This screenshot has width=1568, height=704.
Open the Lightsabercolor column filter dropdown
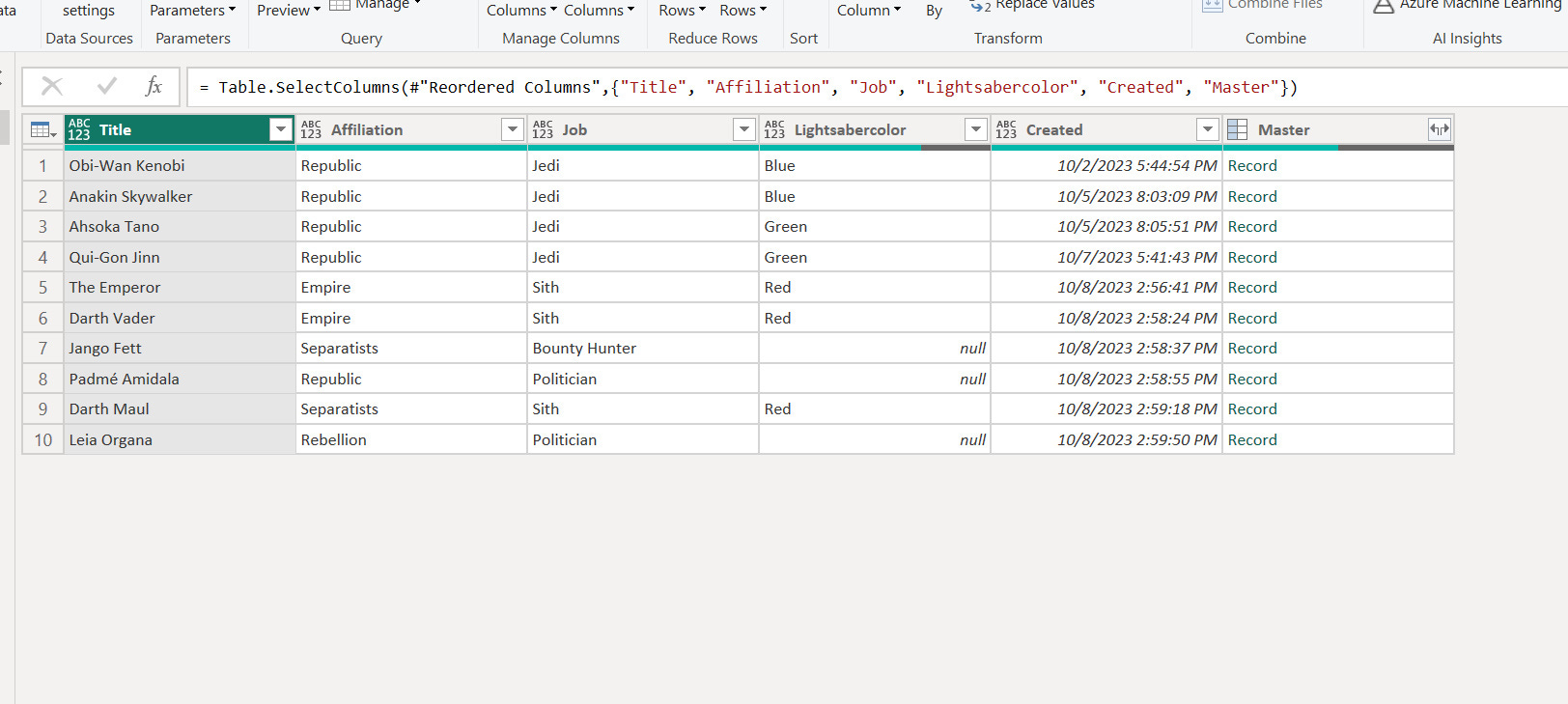[976, 129]
